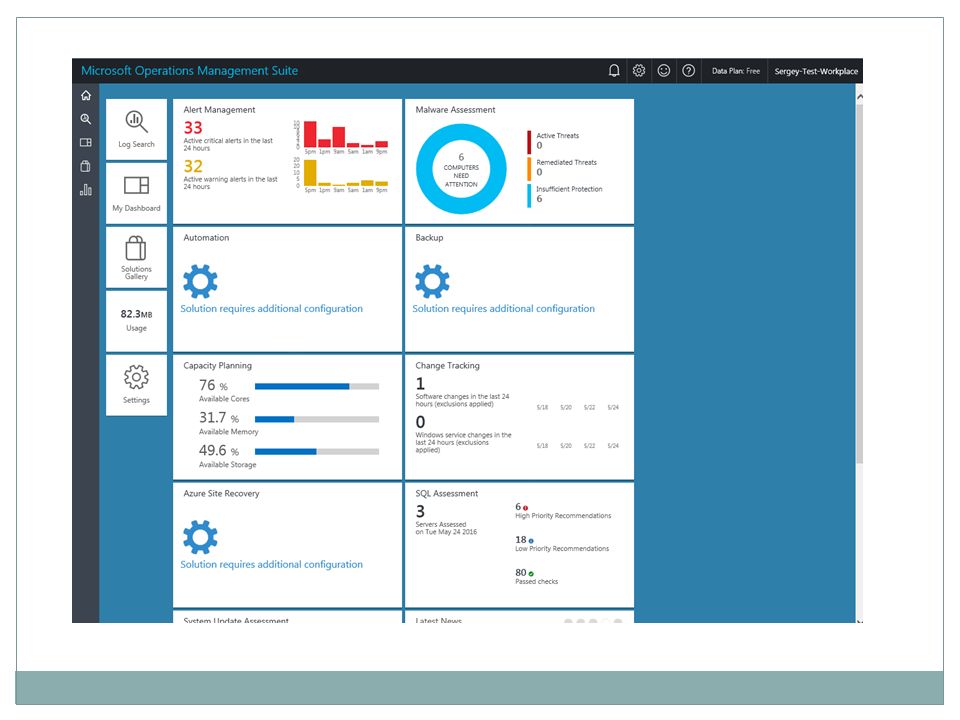Viewport: 960px width, 720px height.
Task: Open the sidebar Log Search magnifier icon
Action: coord(86,119)
